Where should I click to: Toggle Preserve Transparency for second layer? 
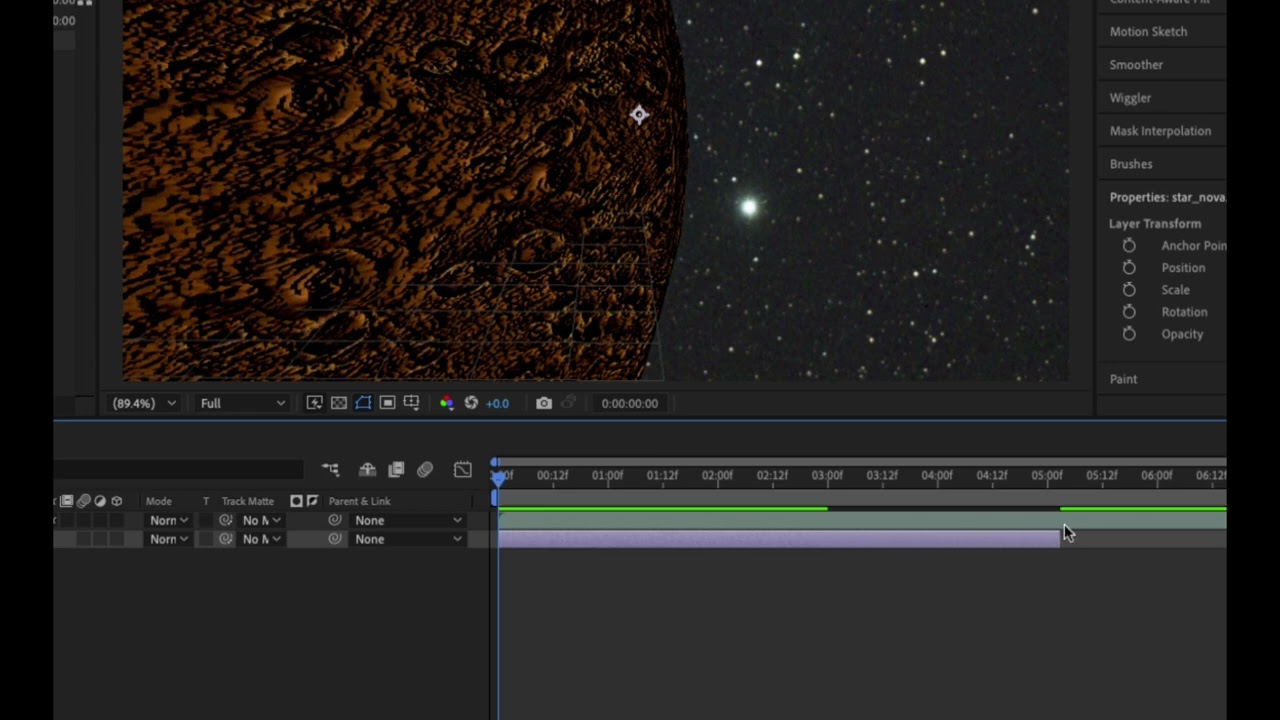[206, 539]
